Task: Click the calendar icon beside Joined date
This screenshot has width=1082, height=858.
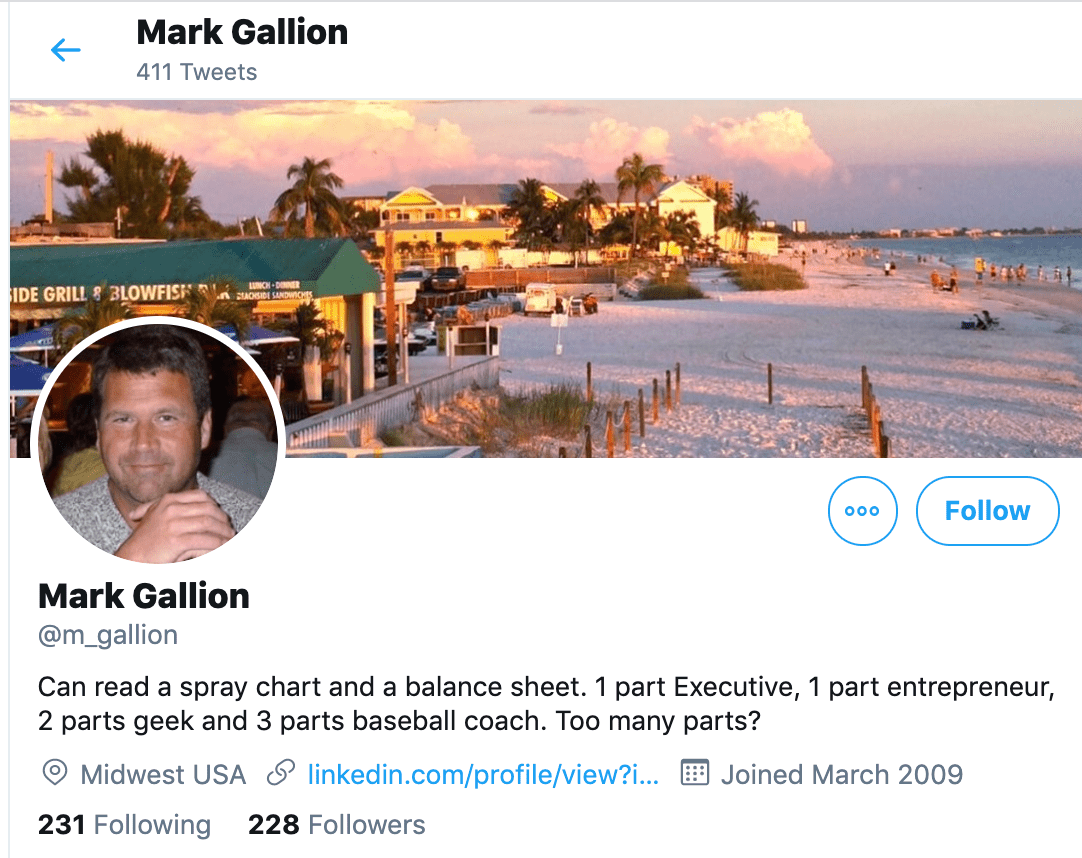Action: [694, 773]
